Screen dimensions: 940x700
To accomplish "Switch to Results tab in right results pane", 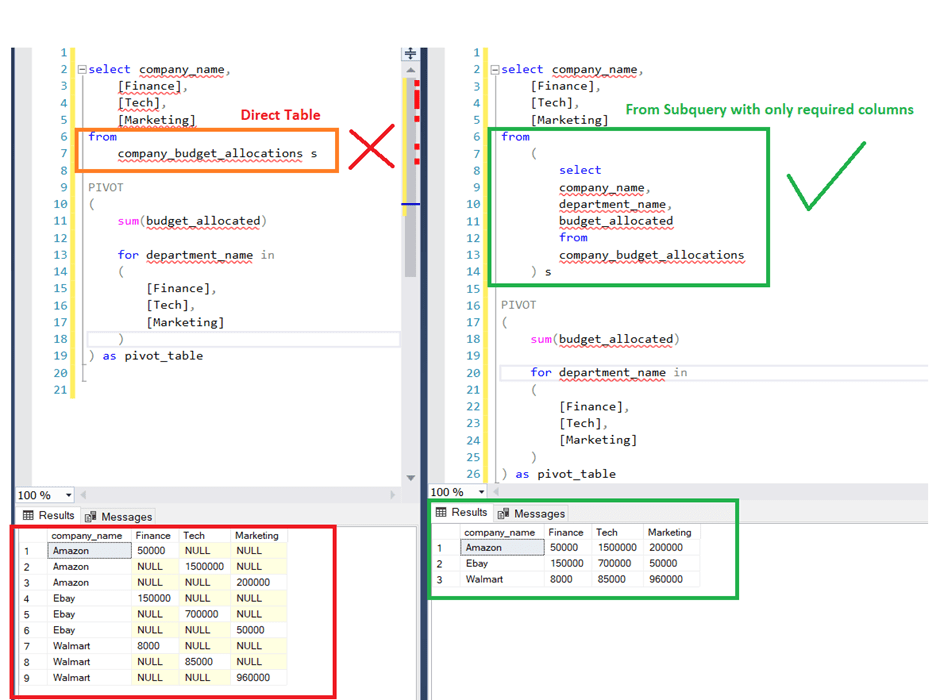I will [466, 511].
